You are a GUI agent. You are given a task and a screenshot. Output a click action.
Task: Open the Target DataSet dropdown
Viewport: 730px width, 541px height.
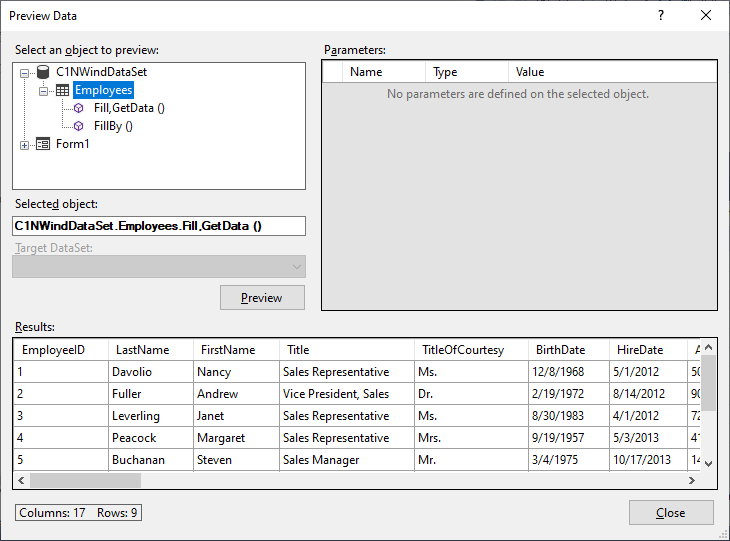pos(296,266)
